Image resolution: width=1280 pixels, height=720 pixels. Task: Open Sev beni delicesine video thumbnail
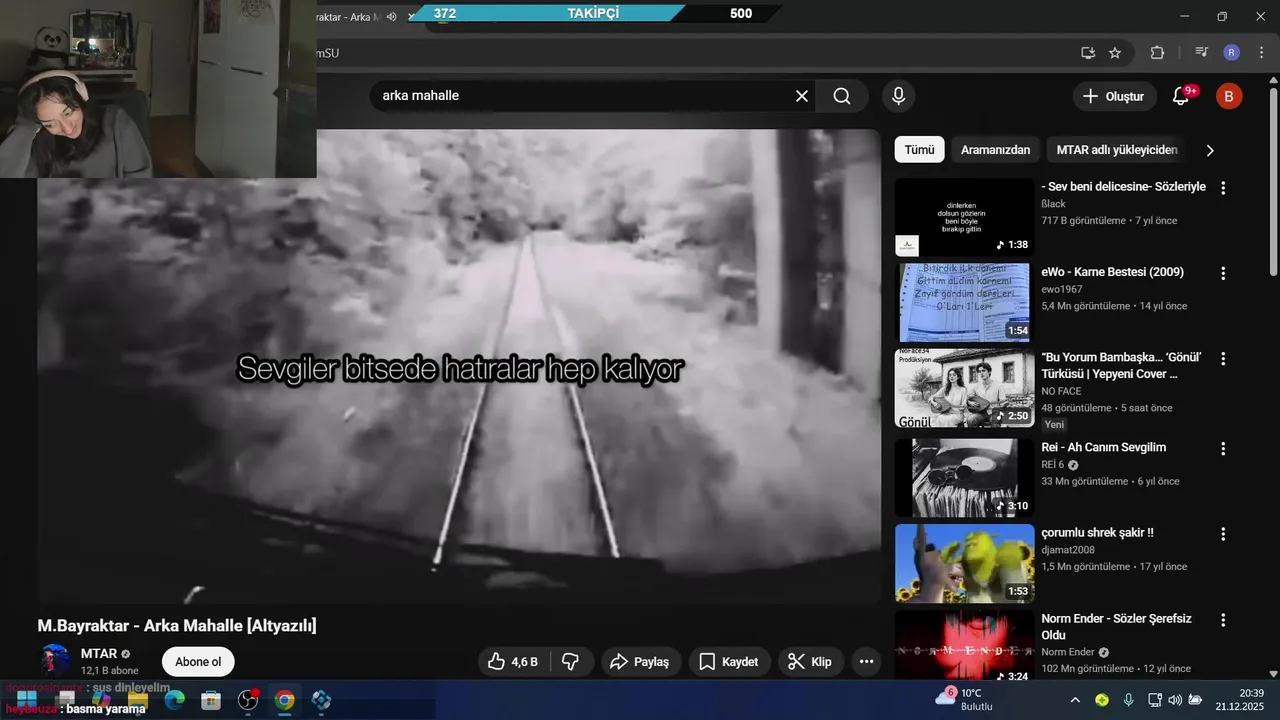964,217
